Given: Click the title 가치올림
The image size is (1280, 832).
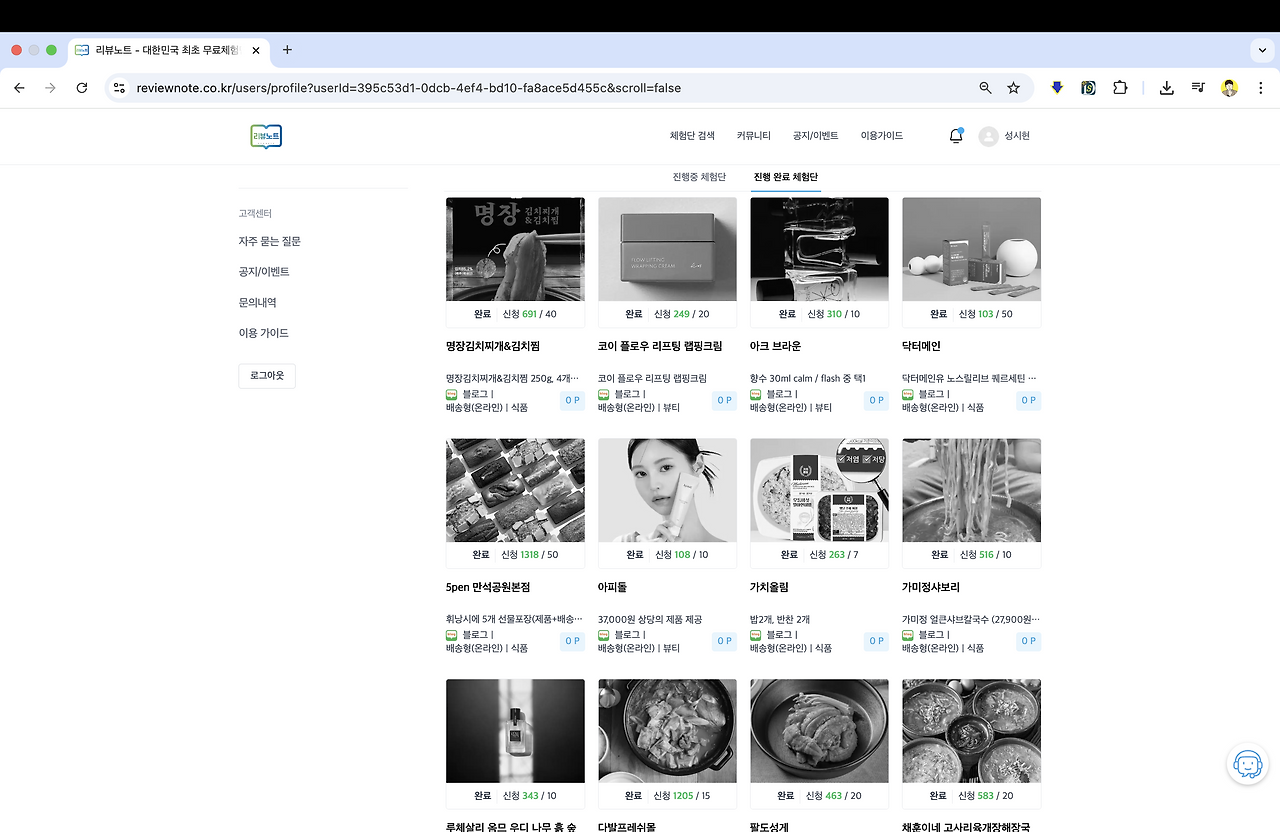Looking at the screenshot, I should [x=769, y=587].
